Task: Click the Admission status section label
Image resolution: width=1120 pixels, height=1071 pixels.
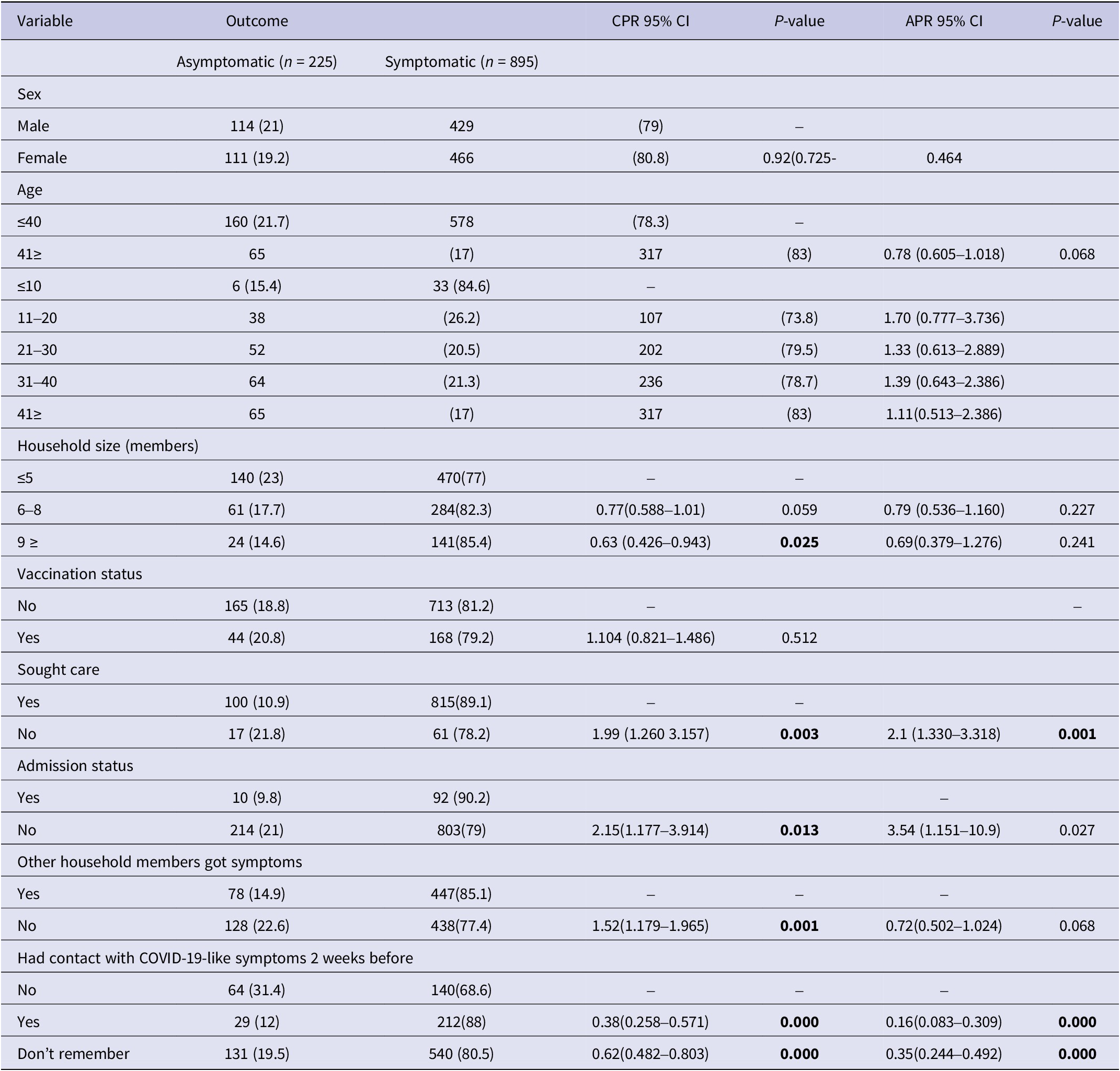Action: 75,766
